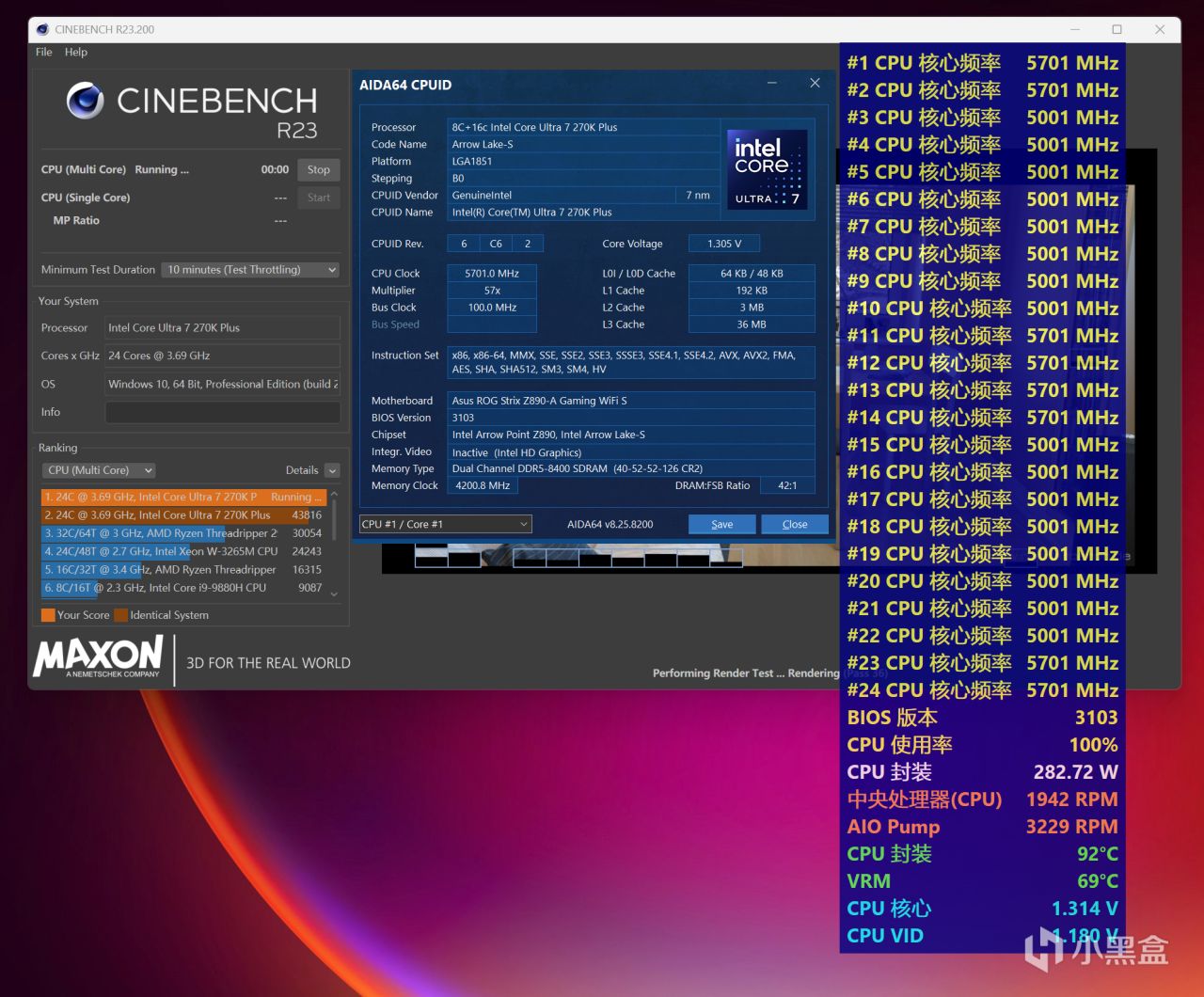The image size is (1204, 997).
Task: Click the MAXON company logo
Action: tap(99, 657)
